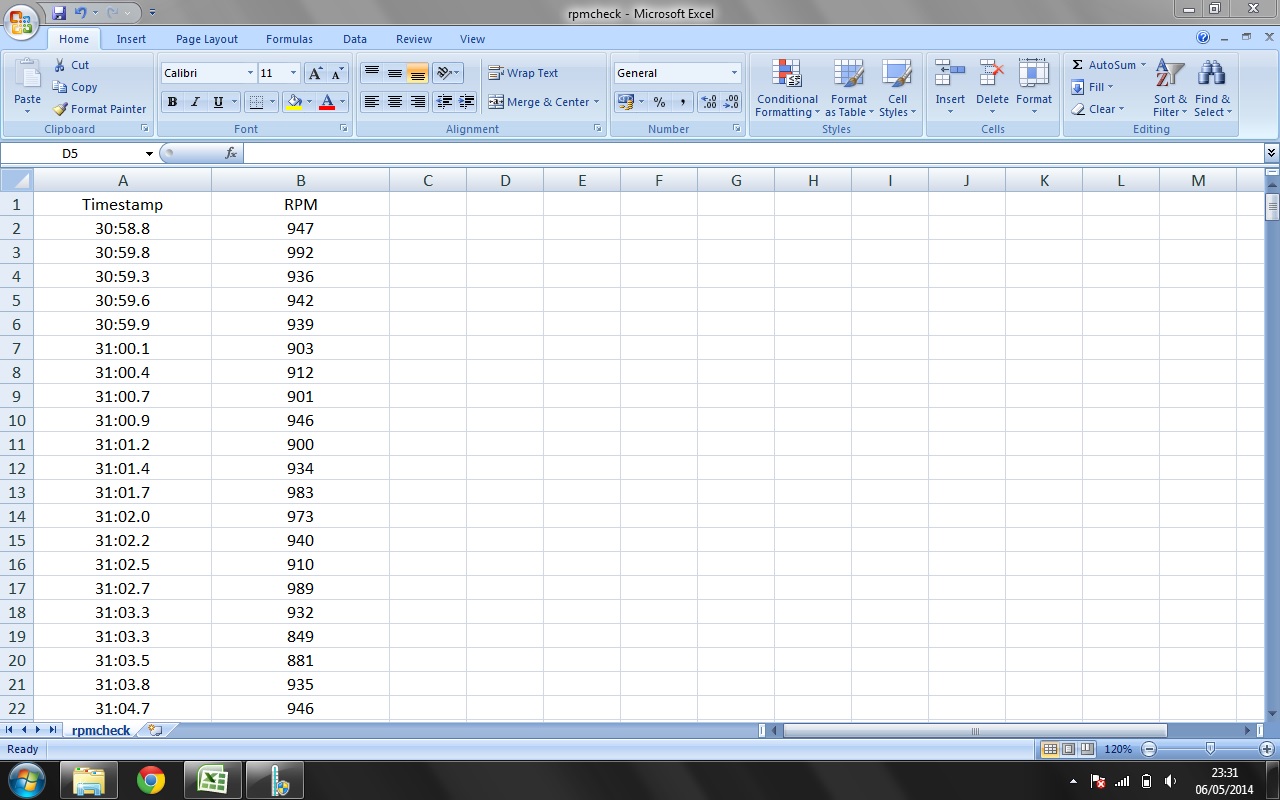
Task: Open Excel Help question mark
Action: pyautogui.click(x=1203, y=38)
